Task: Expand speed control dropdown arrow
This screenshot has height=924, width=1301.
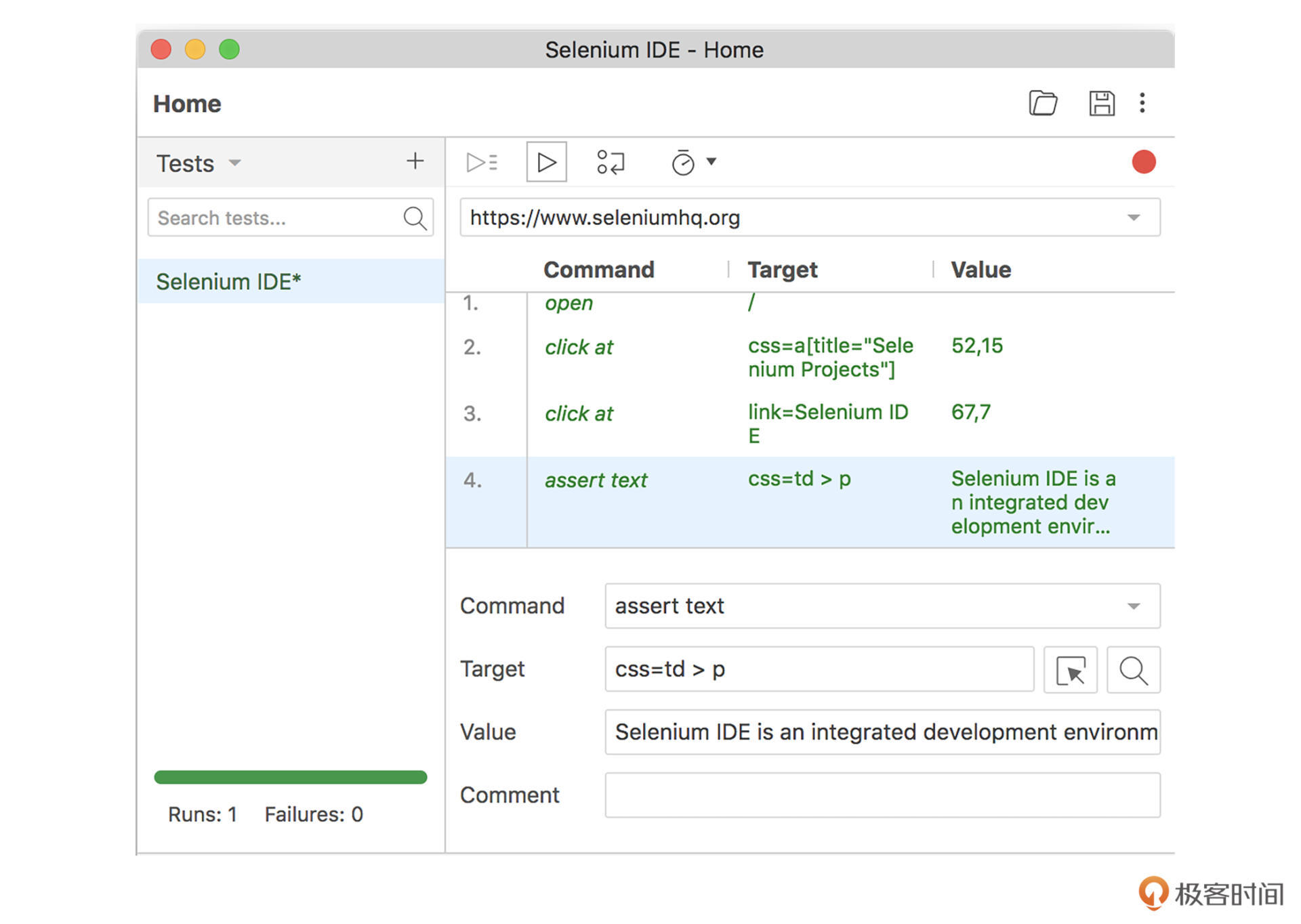Action: click(711, 161)
